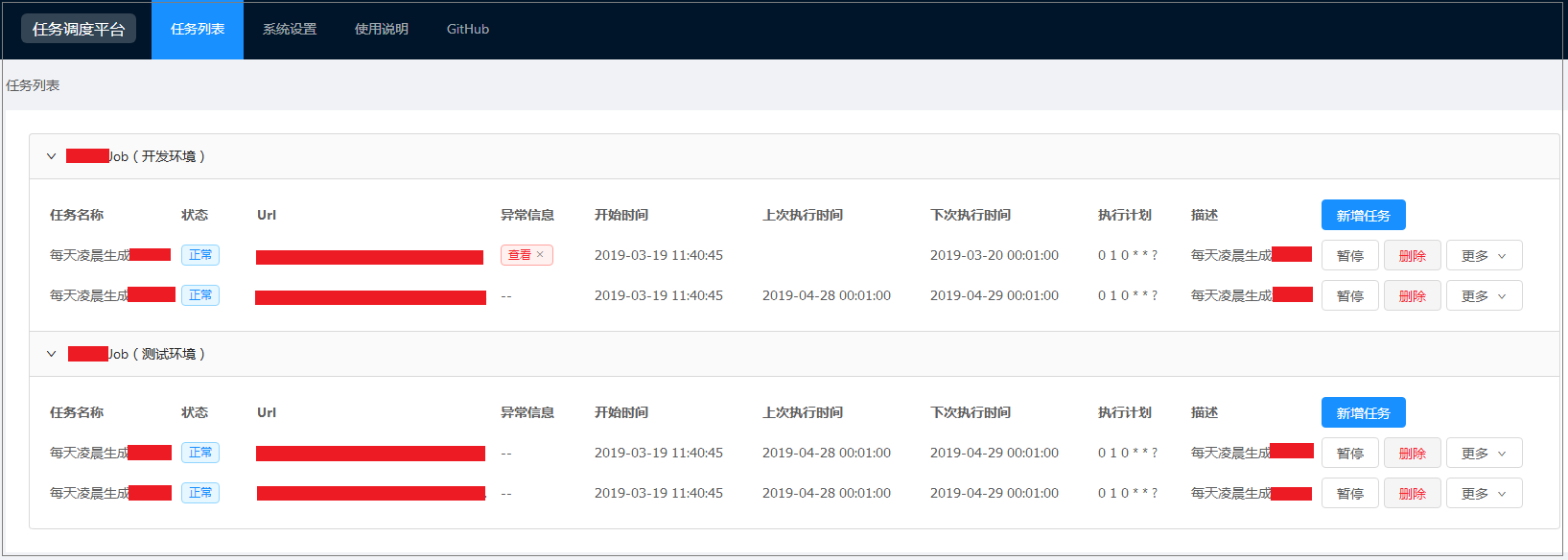Viewport: 1568px width, 560px height.
Task: Switch to 系统设置 menu tab
Action: (x=290, y=30)
